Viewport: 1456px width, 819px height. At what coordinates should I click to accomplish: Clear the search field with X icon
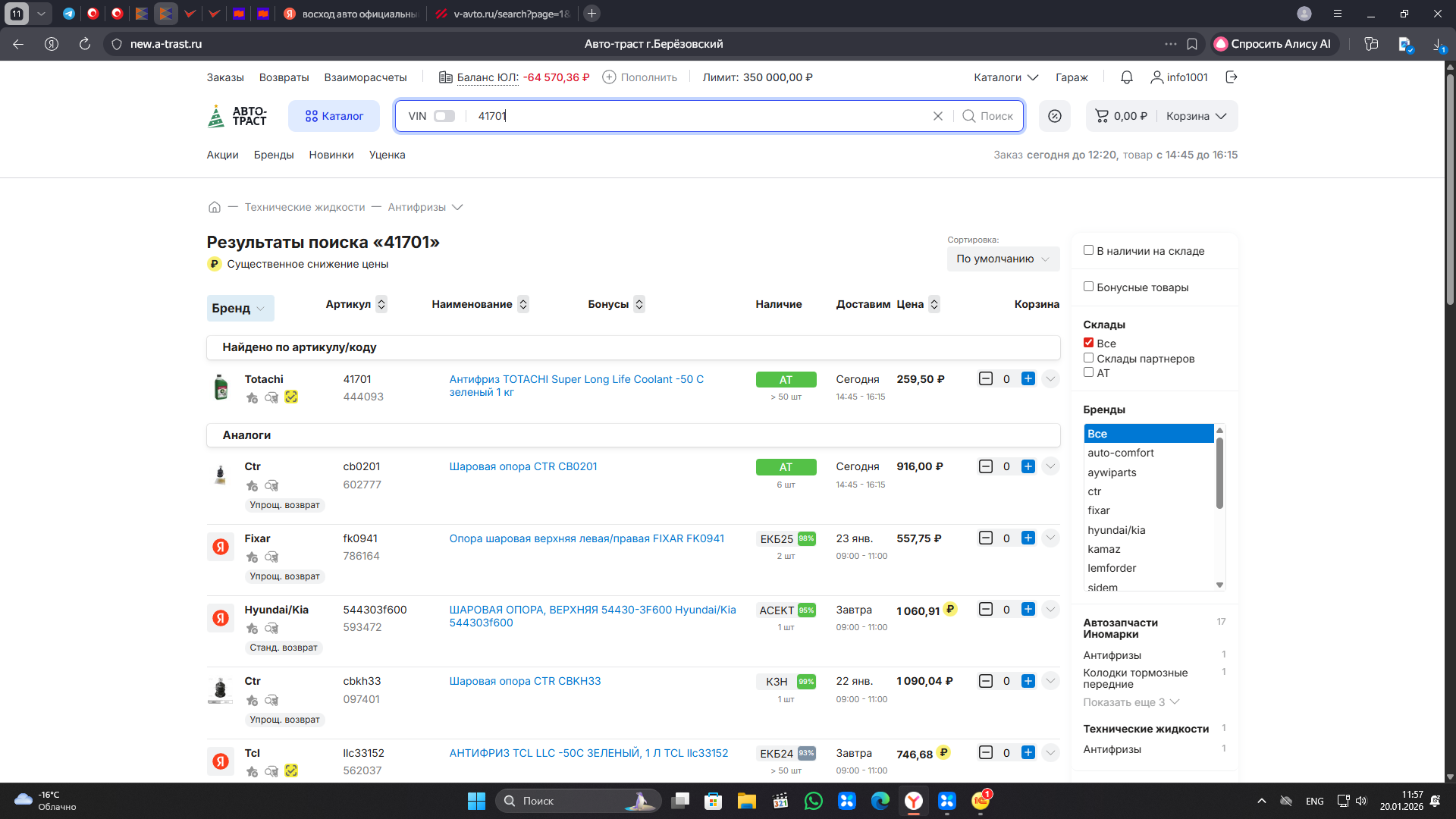point(938,116)
